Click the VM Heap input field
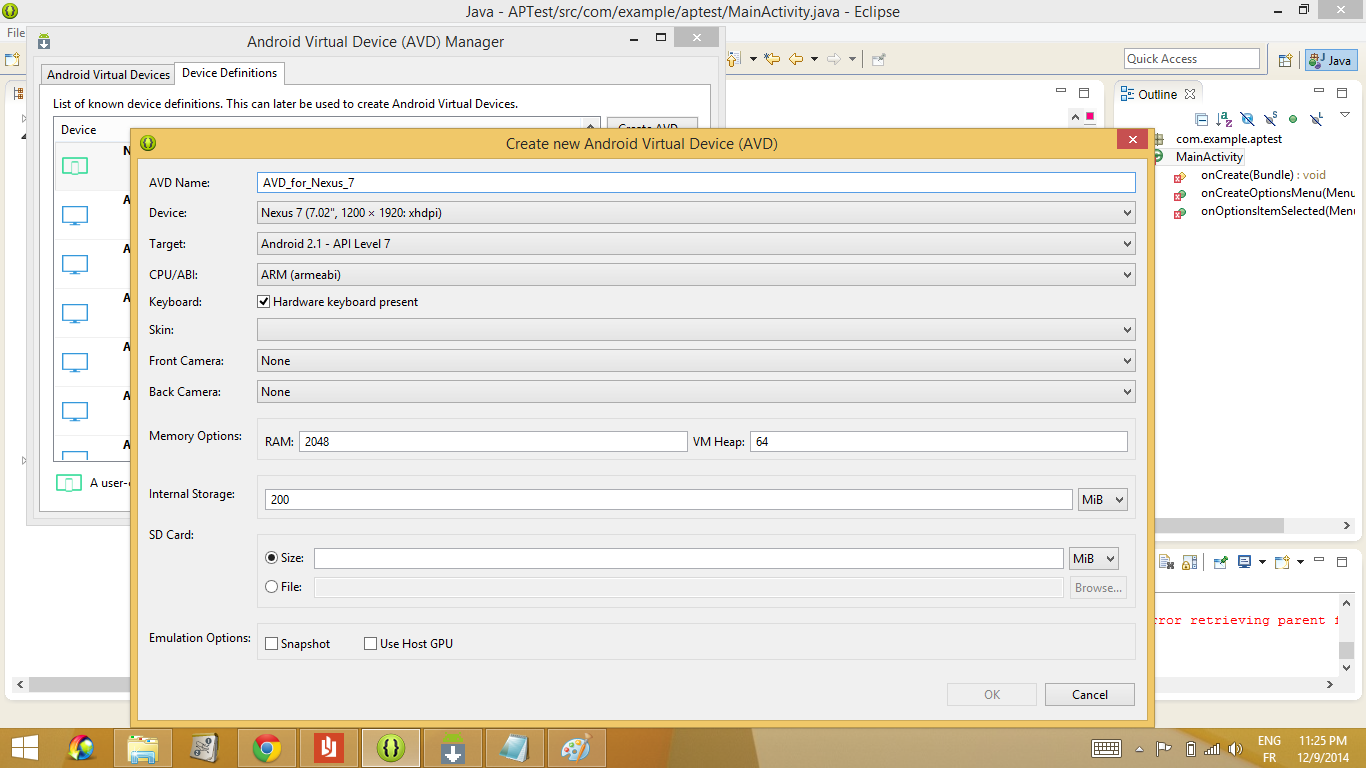The height and width of the screenshot is (768, 1366). point(939,441)
